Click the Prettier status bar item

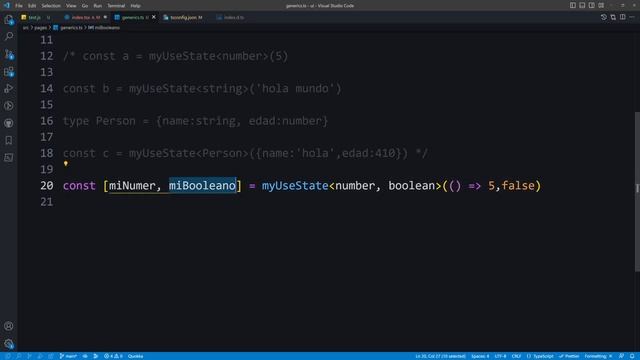(569, 356)
